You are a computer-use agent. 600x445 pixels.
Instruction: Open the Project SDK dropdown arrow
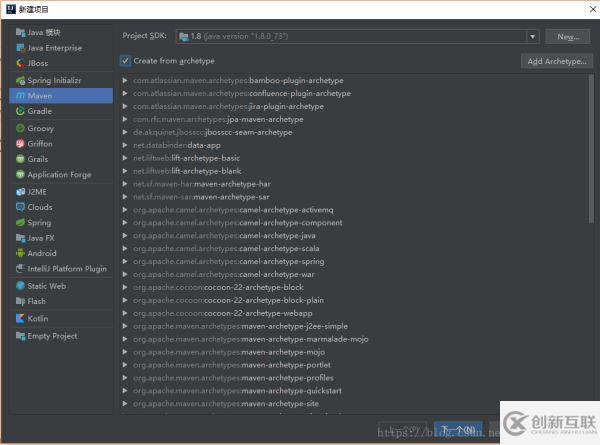[532, 37]
